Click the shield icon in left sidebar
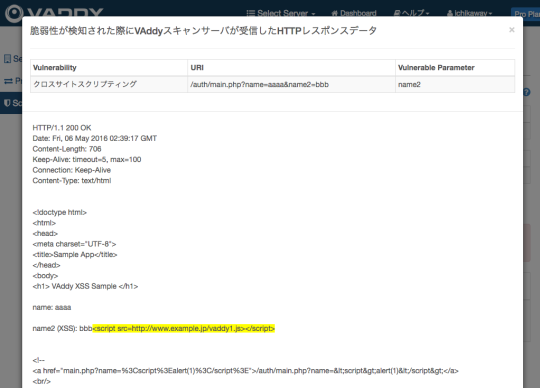Screen dimensions: 540x388 (x=7, y=103)
